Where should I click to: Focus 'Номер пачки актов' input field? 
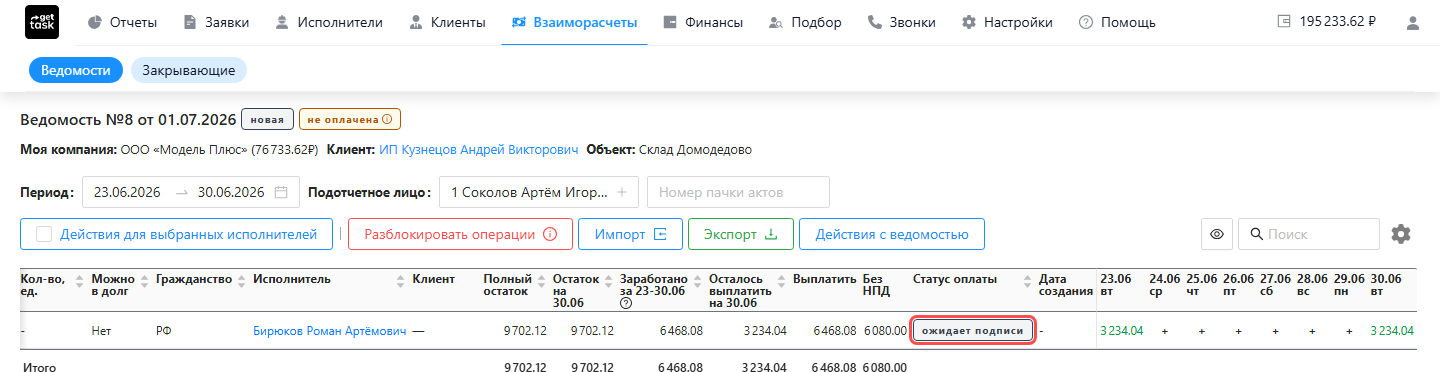click(738, 192)
